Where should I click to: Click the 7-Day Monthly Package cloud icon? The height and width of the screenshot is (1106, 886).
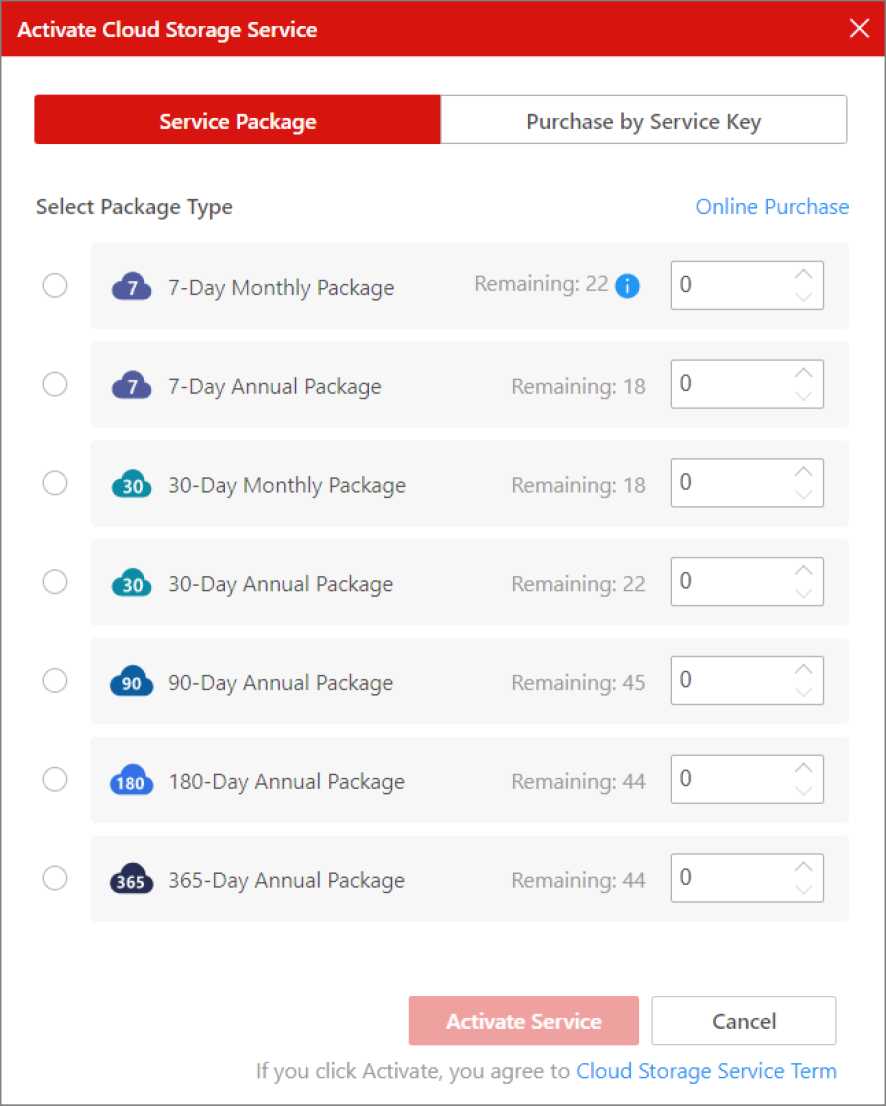[x=130, y=288]
